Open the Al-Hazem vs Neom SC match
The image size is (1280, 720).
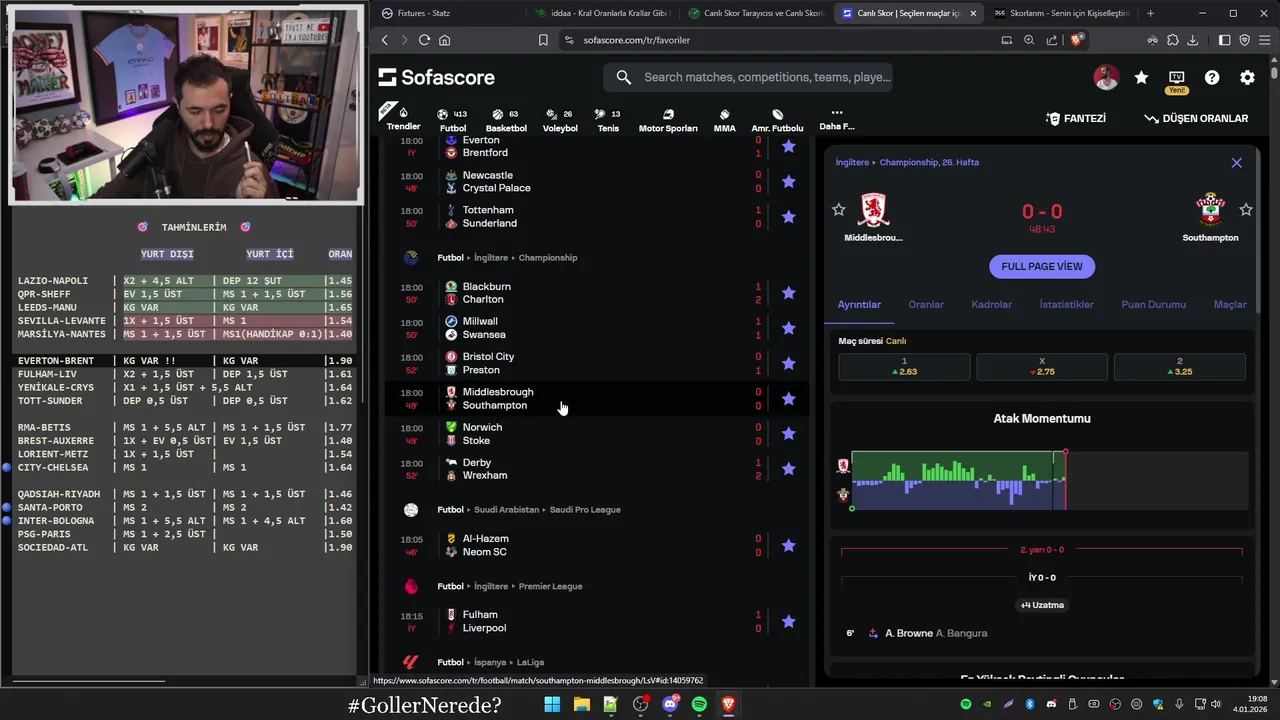596,545
